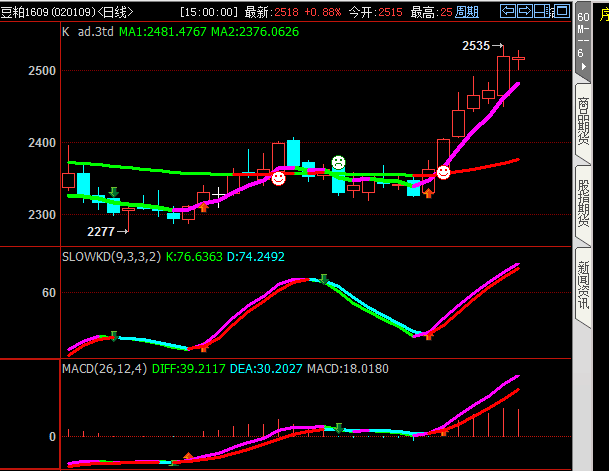
Task: Click the 2500 price axis label
Action: pos(42,71)
